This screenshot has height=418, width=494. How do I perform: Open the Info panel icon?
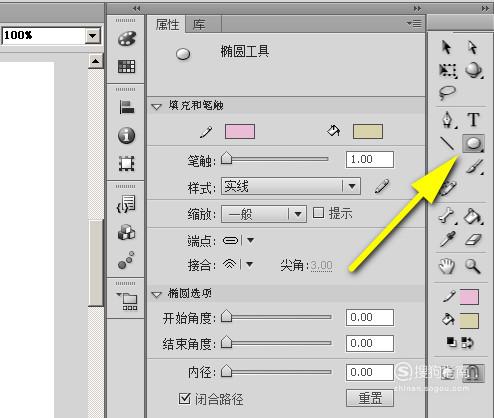(126, 136)
